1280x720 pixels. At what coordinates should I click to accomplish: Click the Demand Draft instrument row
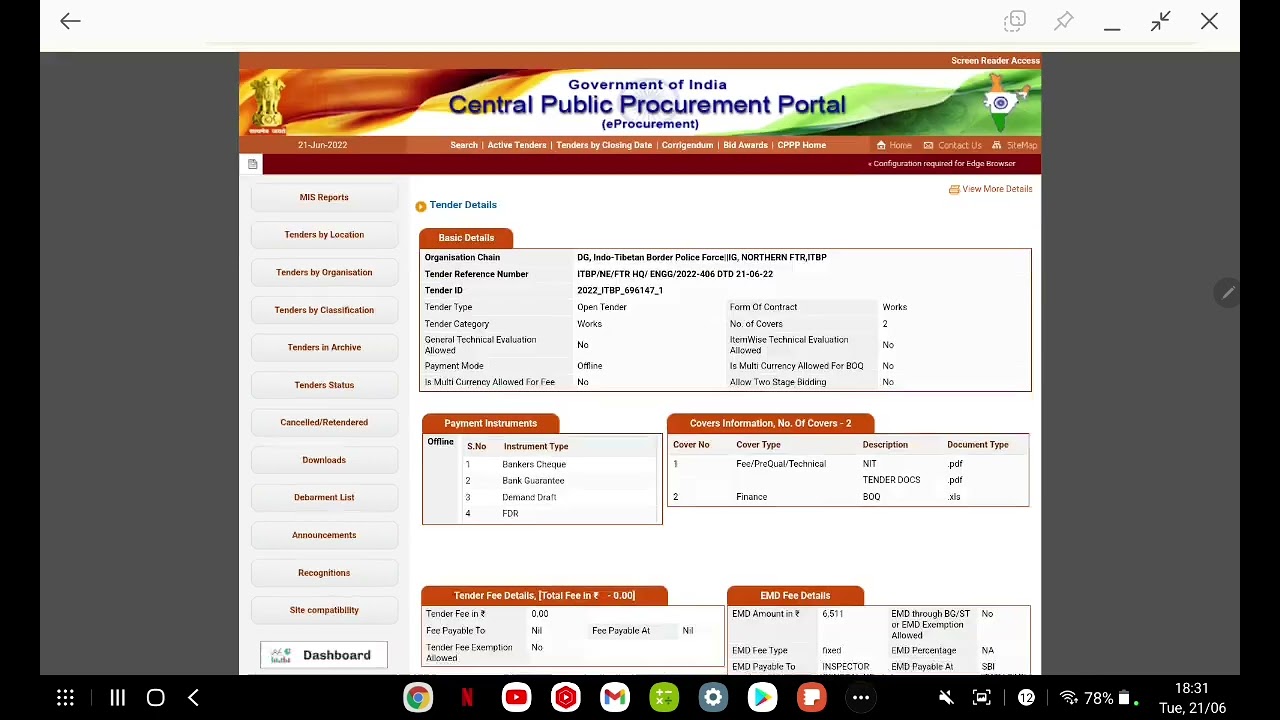click(560, 498)
